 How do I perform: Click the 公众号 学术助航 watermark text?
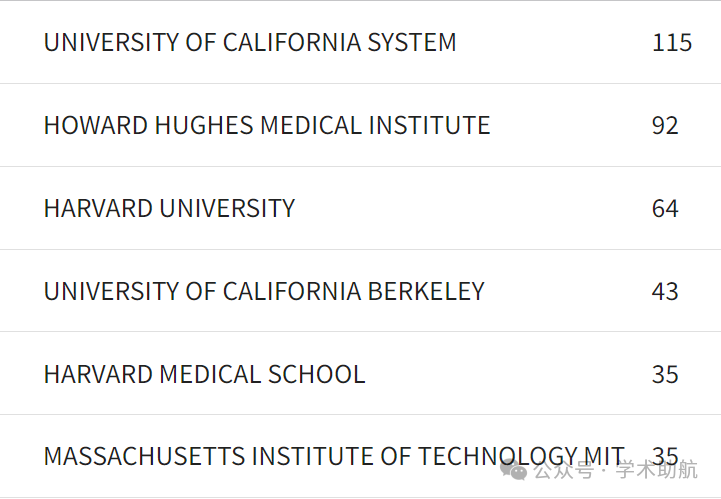tap(615, 470)
